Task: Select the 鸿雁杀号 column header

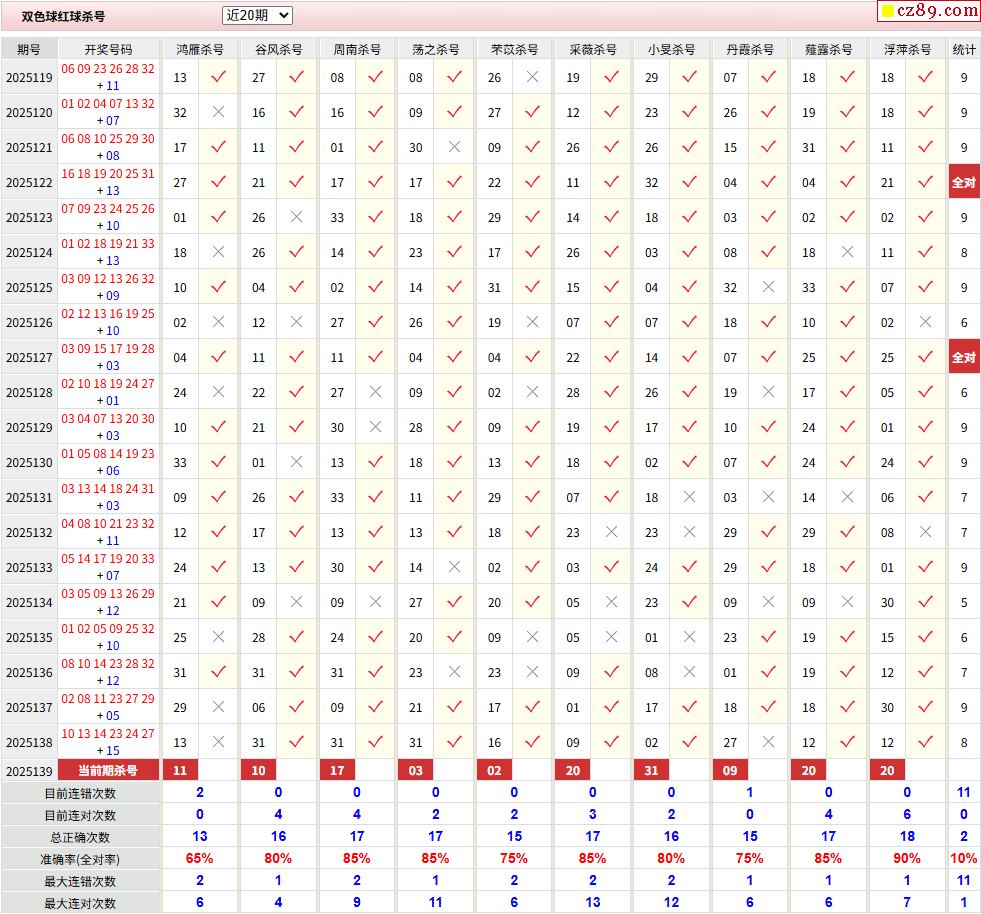Action: click(199, 49)
